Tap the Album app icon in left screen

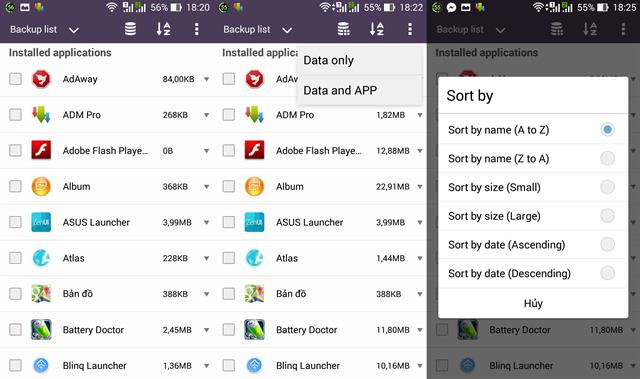tap(41, 186)
